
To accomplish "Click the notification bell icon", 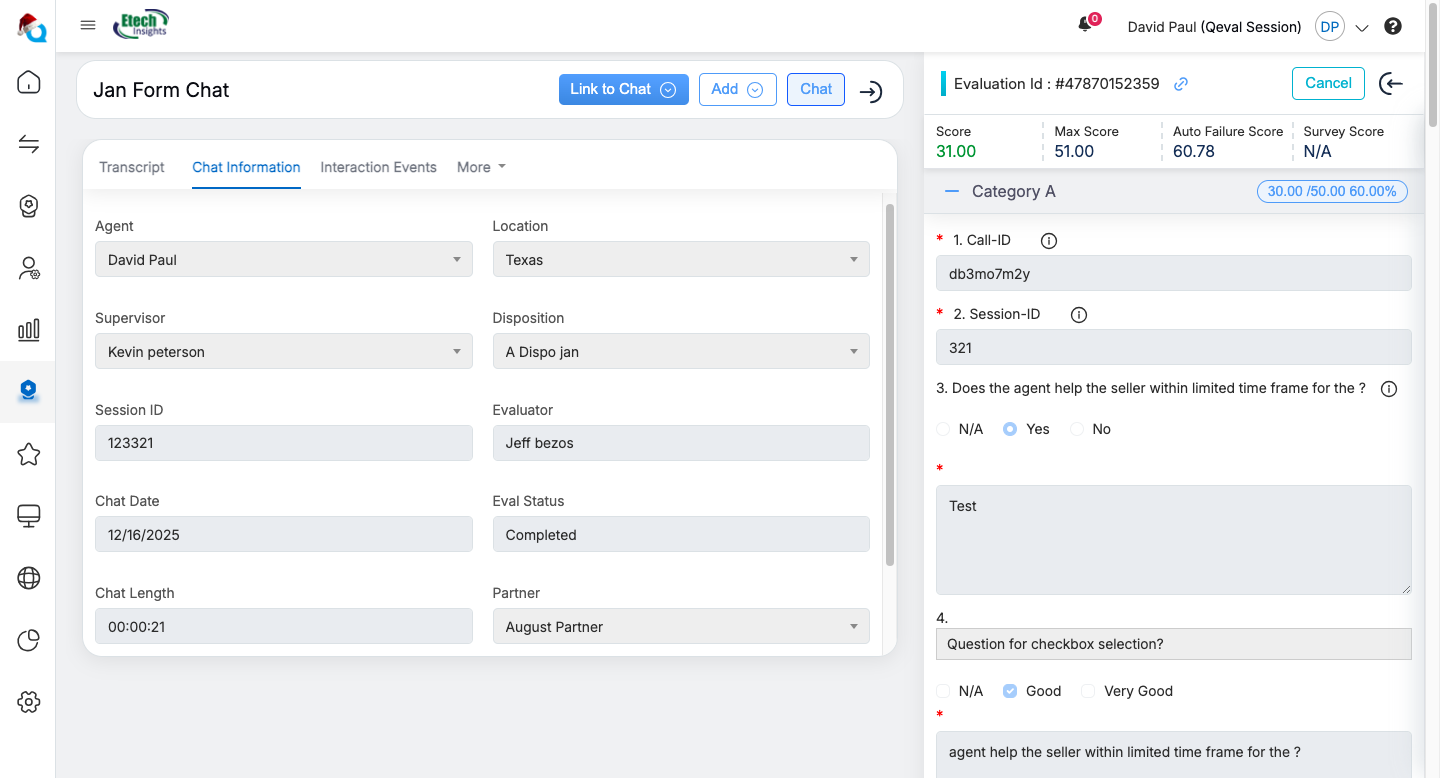I will 1085,26.
